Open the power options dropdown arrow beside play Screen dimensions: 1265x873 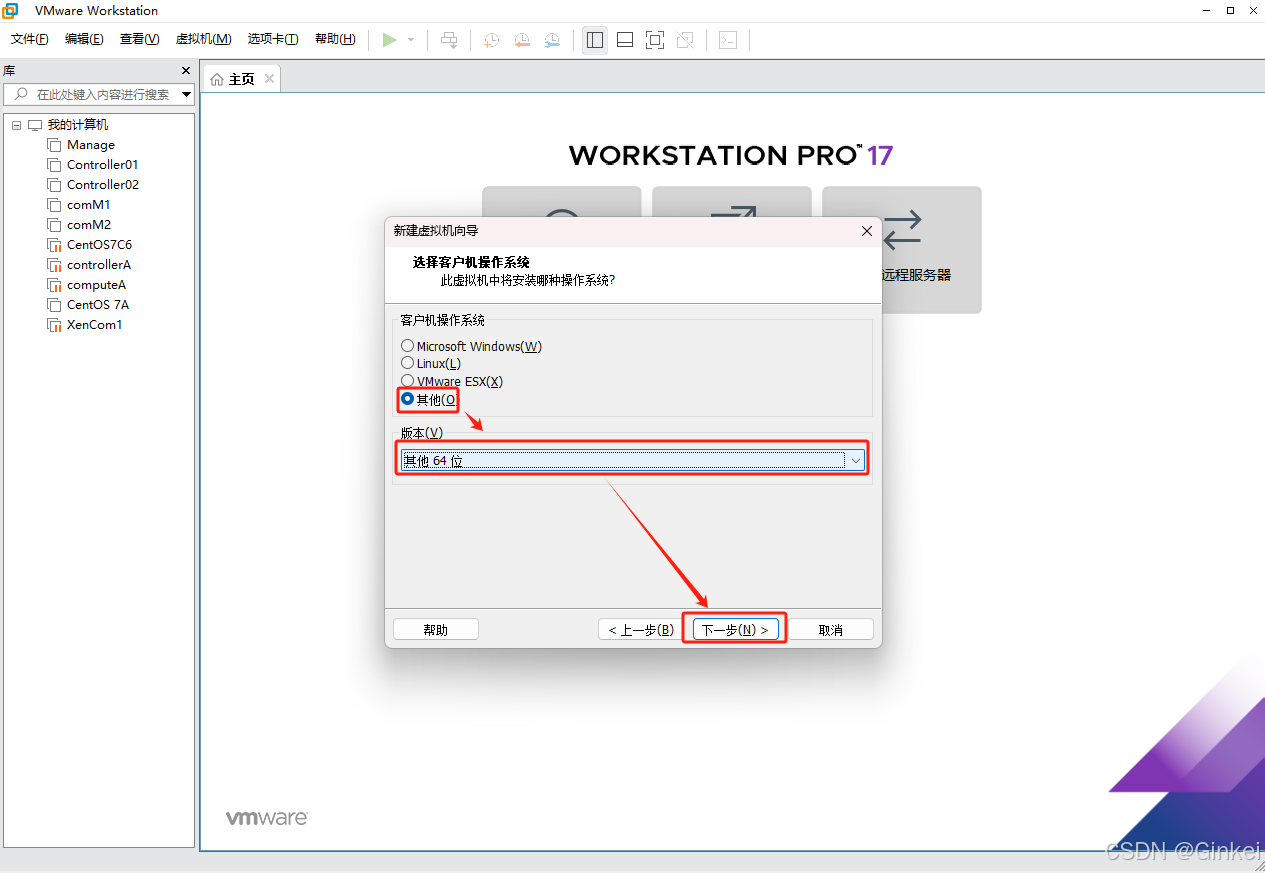click(x=411, y=40)
